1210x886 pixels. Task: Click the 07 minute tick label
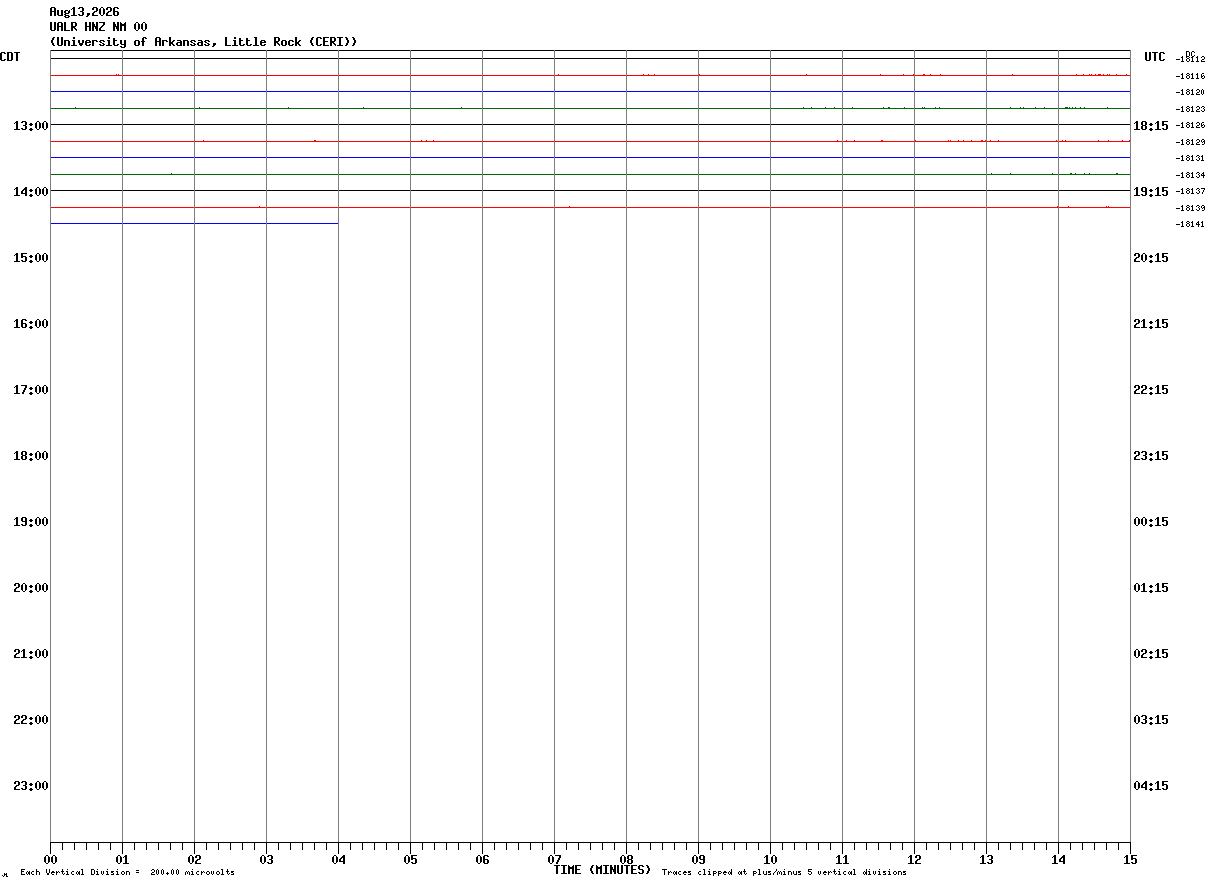pyautogui.click(x=554, y=859)
